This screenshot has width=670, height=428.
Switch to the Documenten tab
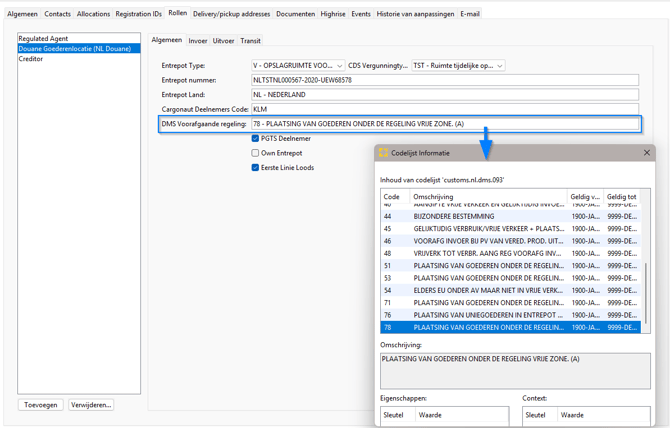(295, 14)
